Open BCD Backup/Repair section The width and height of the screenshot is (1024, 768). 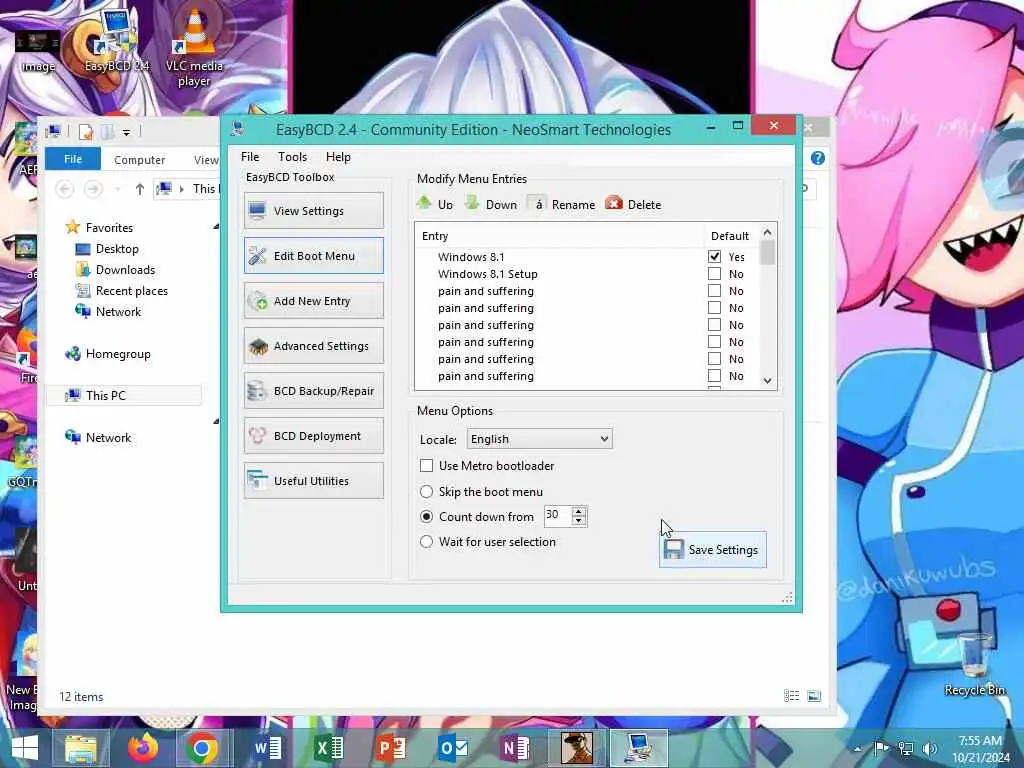tap(313, 391)
